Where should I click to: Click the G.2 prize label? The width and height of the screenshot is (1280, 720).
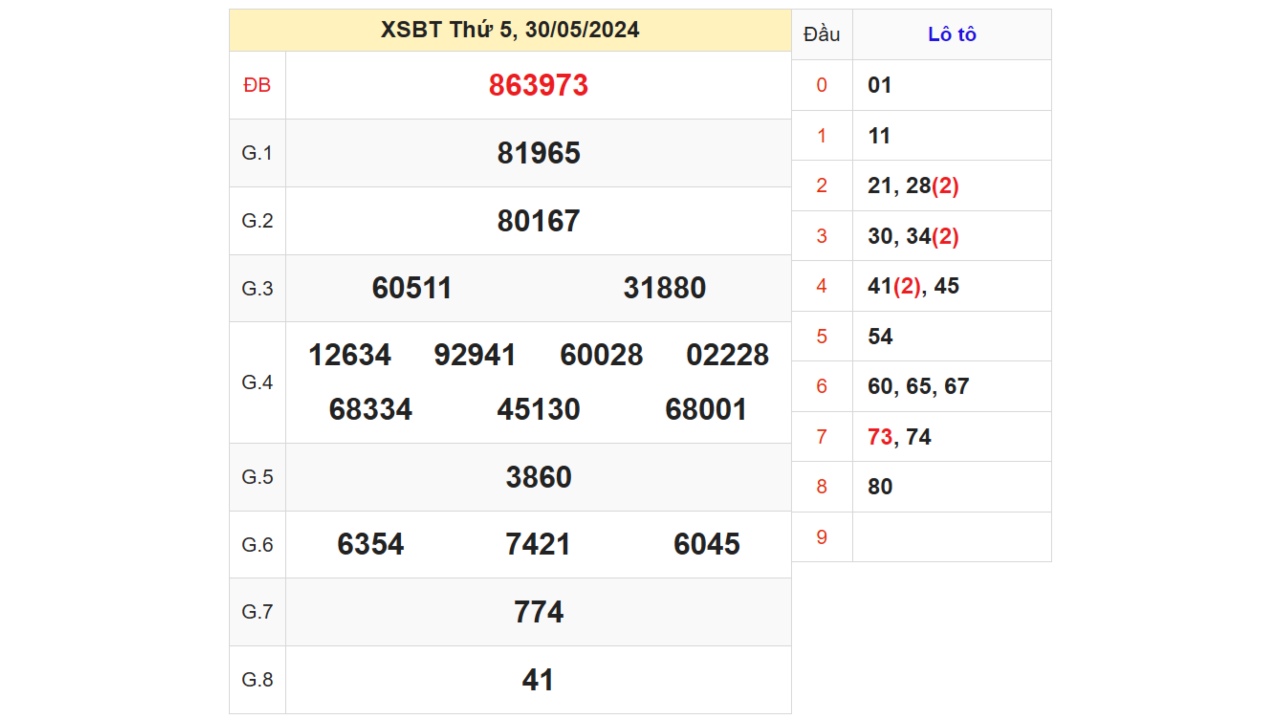[x=257, y=221]
